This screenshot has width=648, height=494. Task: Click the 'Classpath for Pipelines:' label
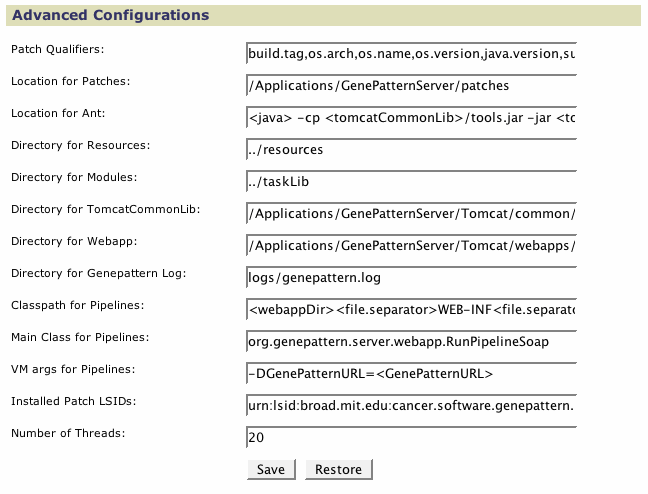(x=77, y=305)
